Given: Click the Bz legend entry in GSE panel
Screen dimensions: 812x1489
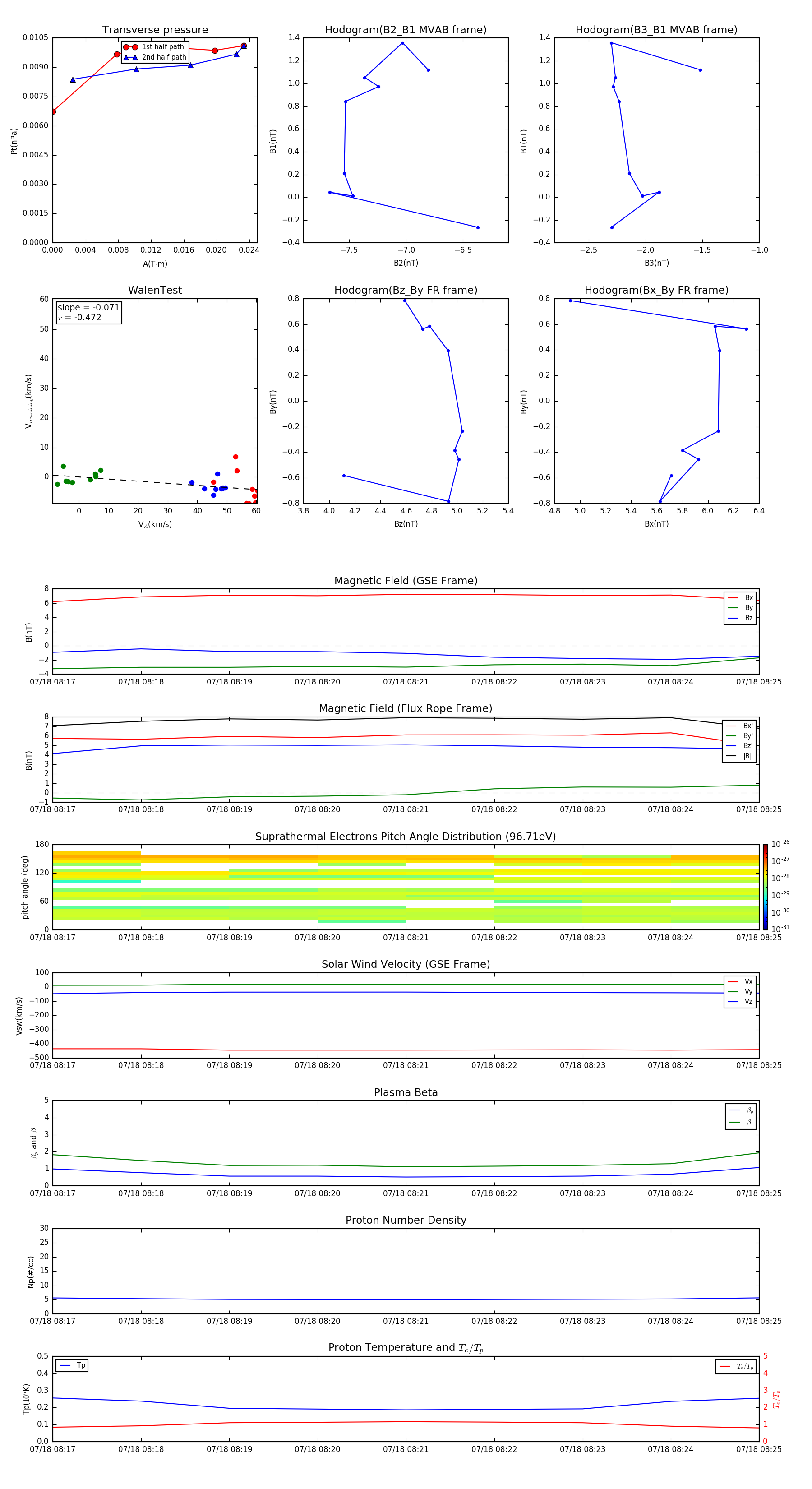Looking at the screenshot, I should tap(741, 618).
